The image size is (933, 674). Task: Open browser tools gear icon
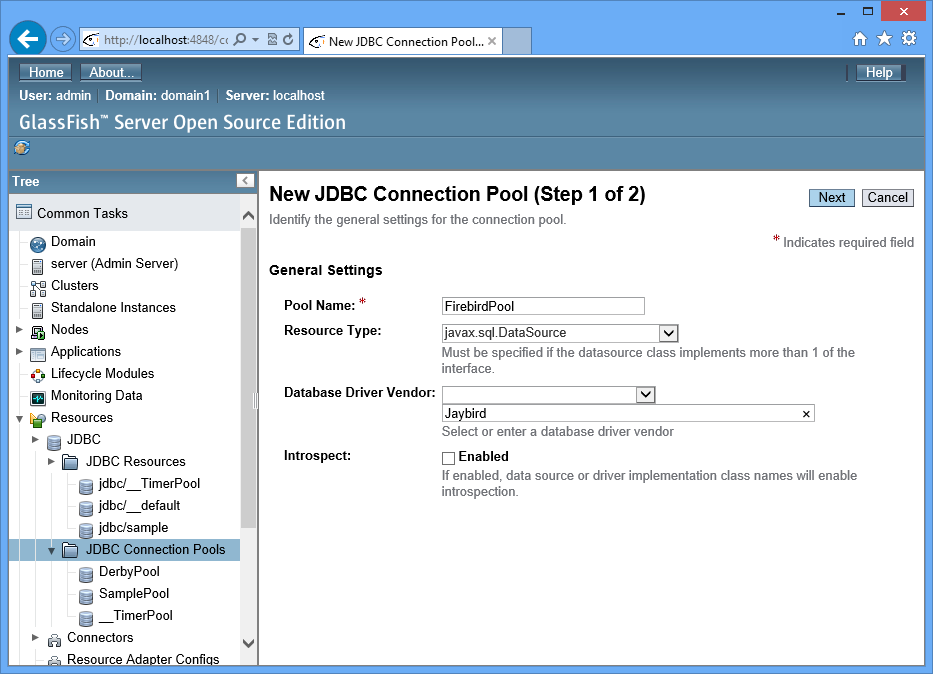pyautogui.click(x=909, y=39)
